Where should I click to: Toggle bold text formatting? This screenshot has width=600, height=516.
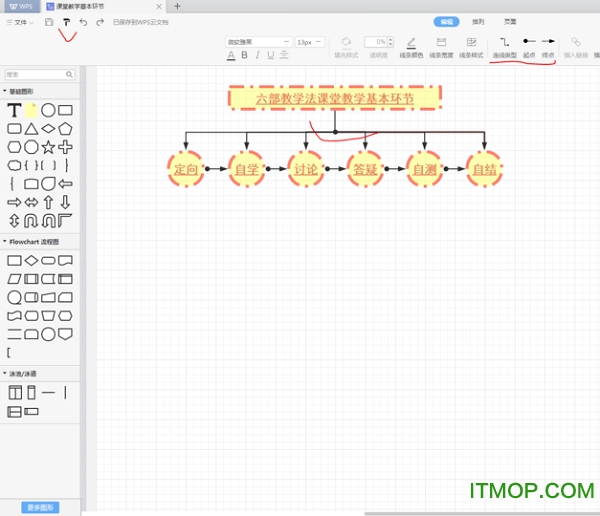tap(243, 56)
